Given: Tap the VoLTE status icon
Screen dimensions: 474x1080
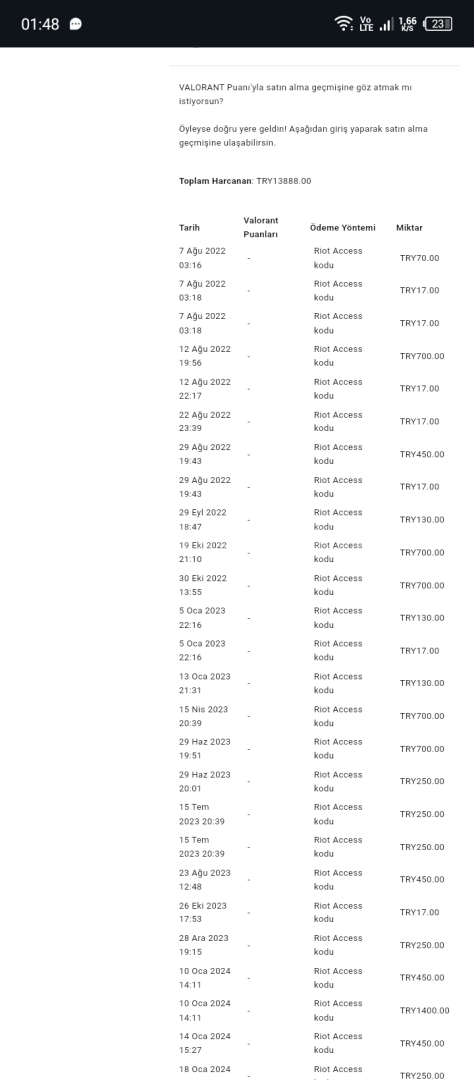Looking at the screenshot, I should click(x=366, y=23).
